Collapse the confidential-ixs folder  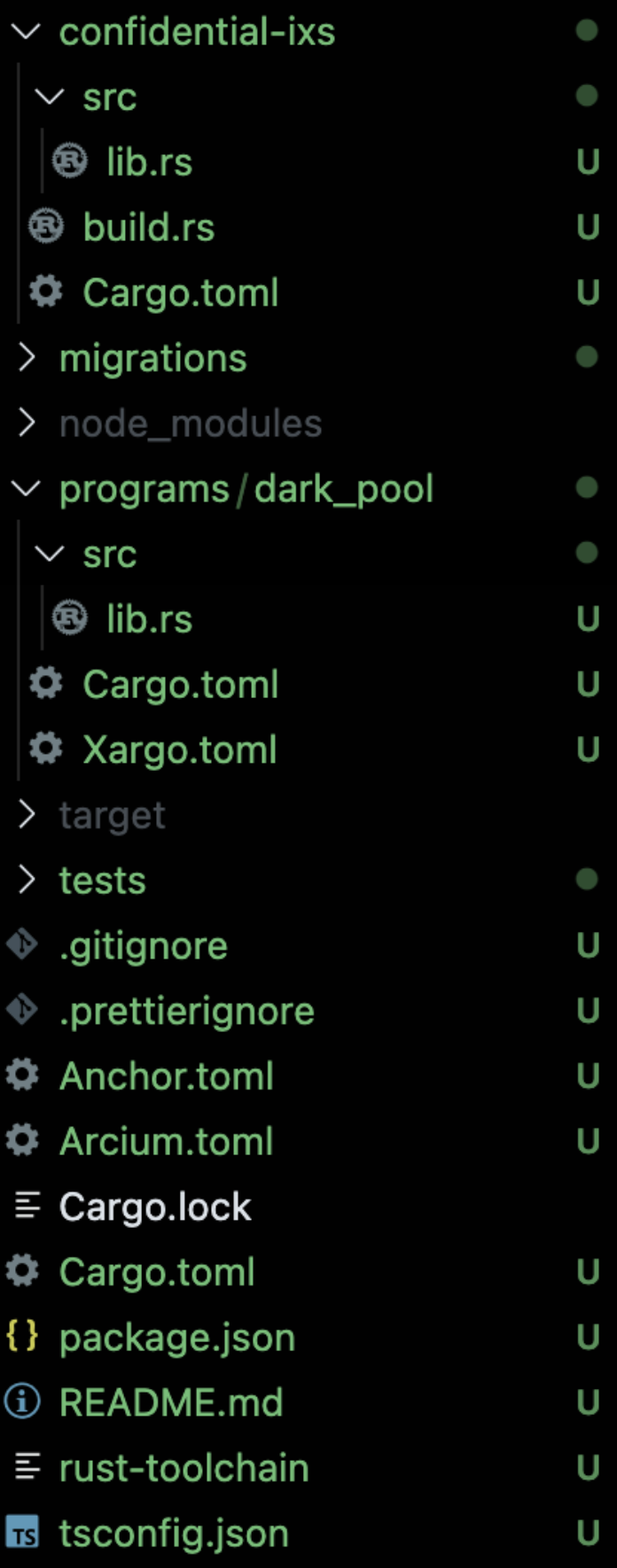point(26,31)
